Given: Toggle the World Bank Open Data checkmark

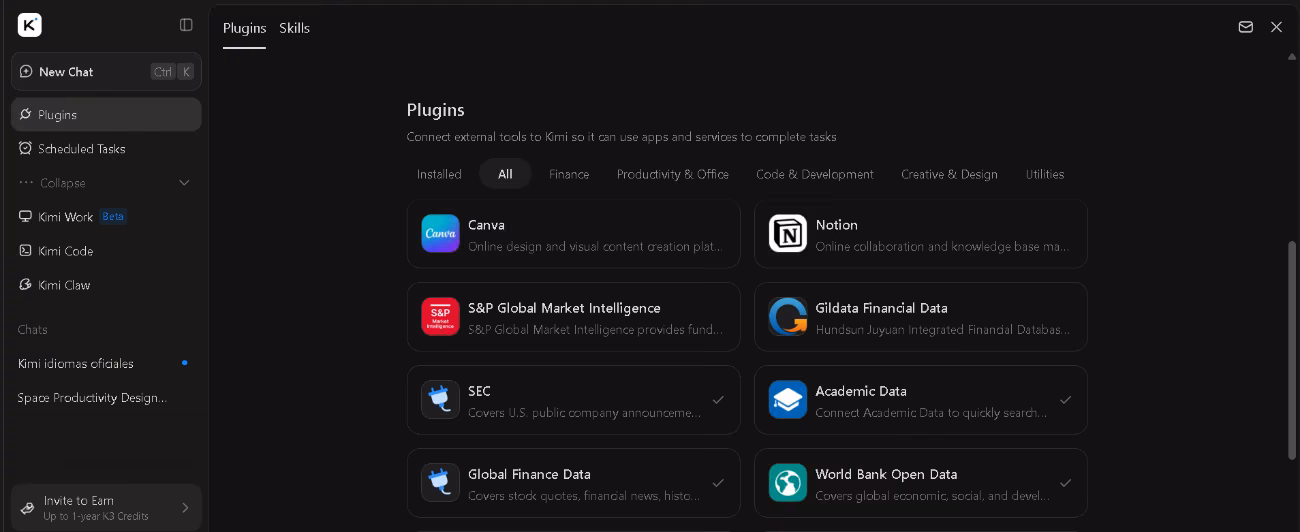Looking at the screenshot, I should (1065, 482).
